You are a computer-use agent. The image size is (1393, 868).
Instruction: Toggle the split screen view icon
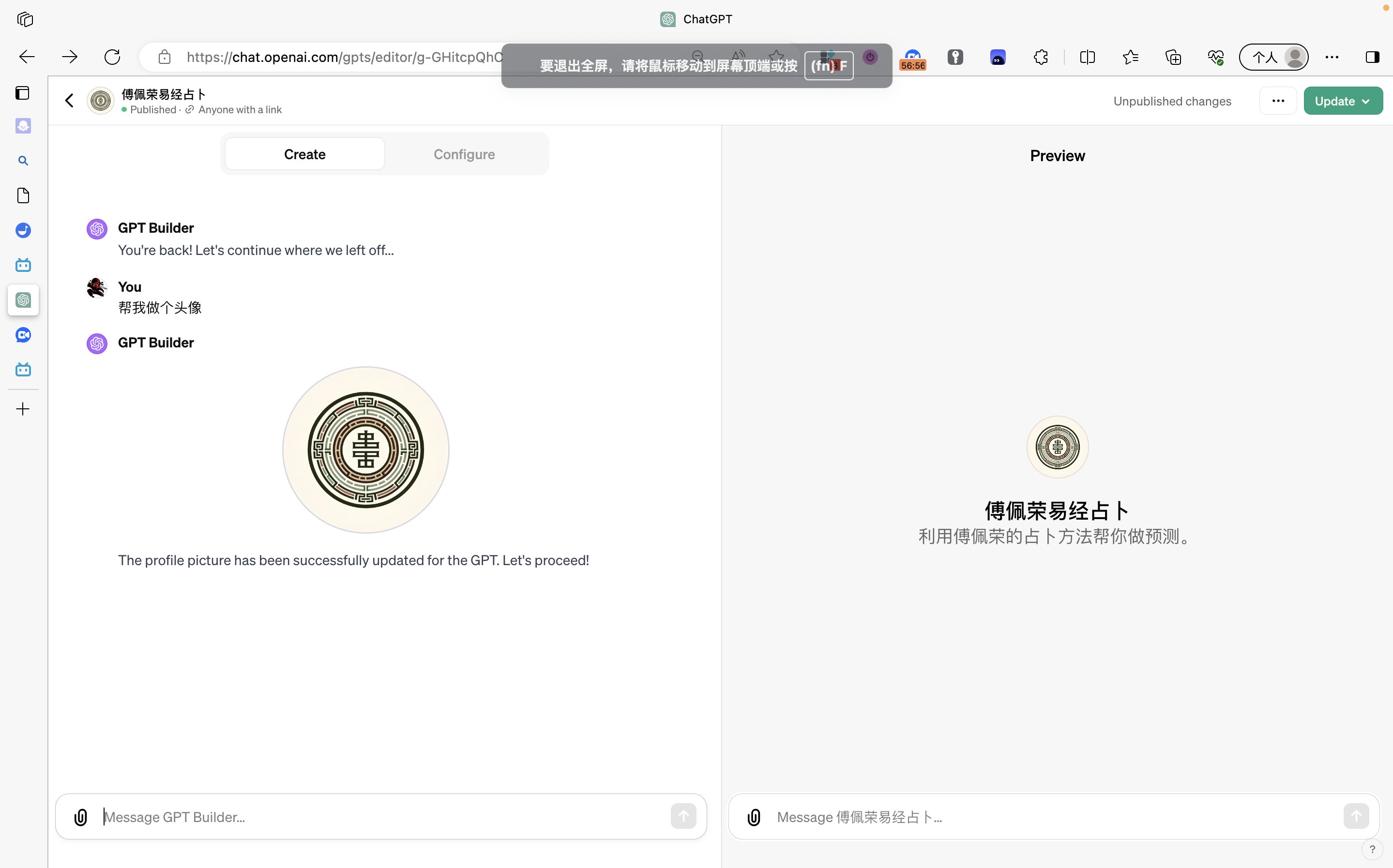[1087, 57]
